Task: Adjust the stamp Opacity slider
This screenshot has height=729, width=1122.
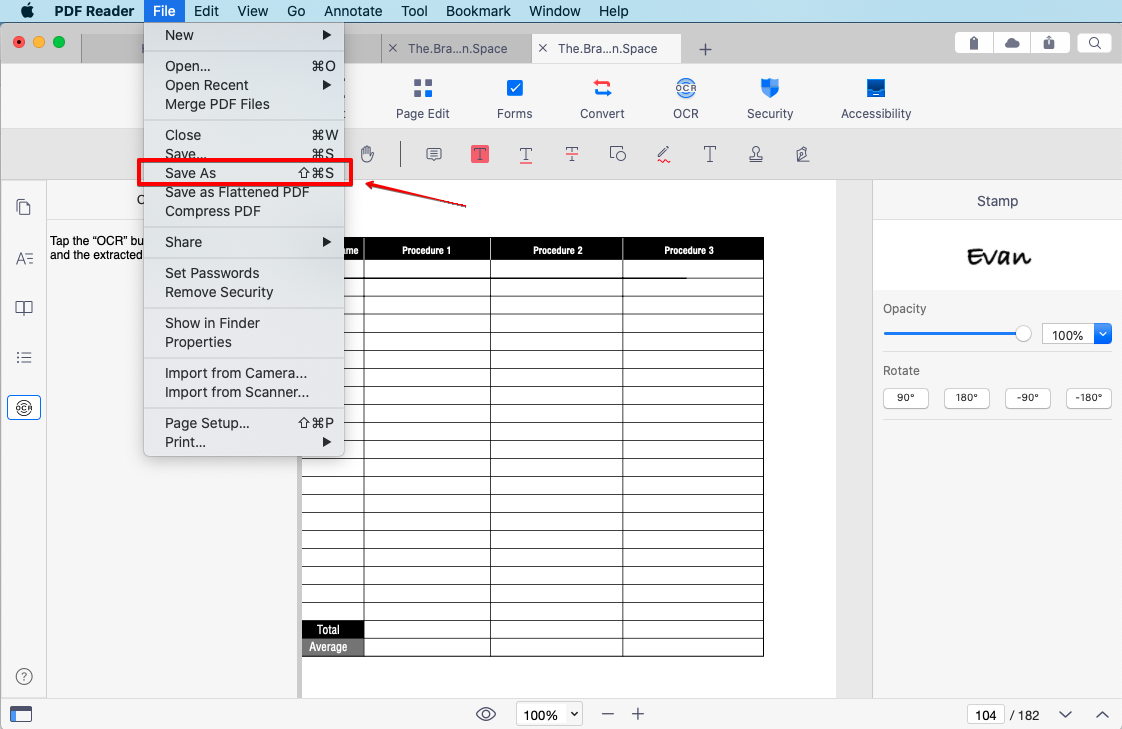Action: tap(957, 333)
